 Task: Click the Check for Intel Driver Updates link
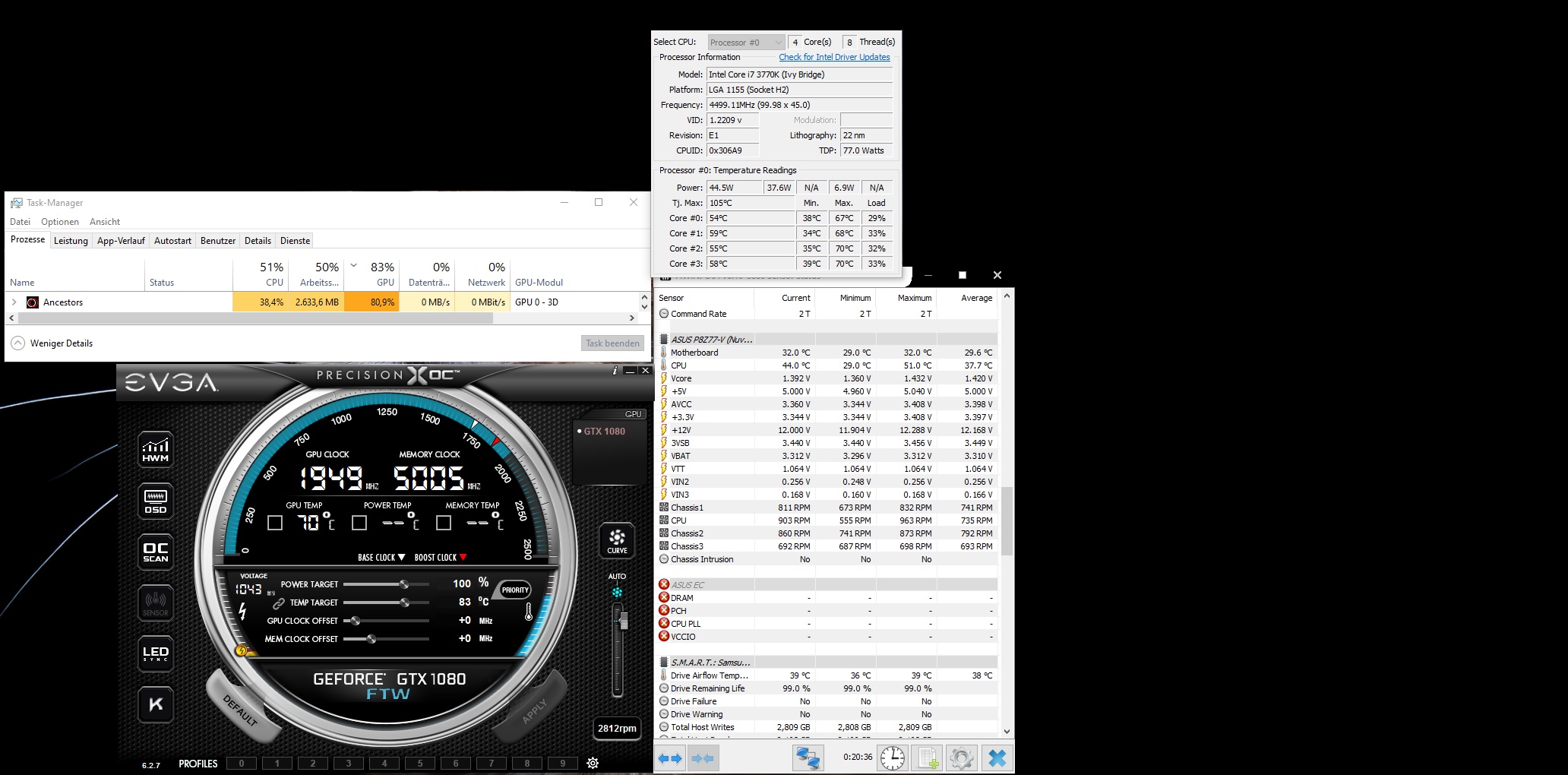834,57
